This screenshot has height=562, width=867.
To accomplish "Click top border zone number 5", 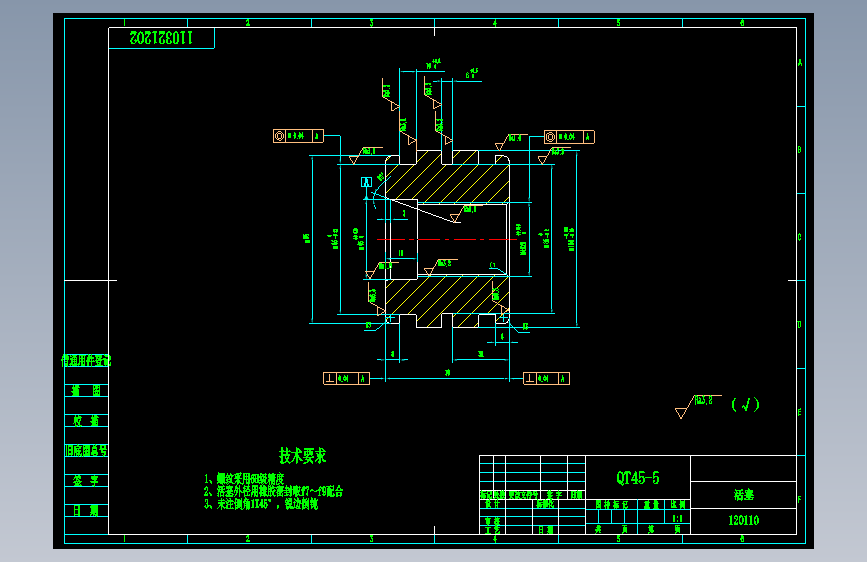I will coord(619,23).
